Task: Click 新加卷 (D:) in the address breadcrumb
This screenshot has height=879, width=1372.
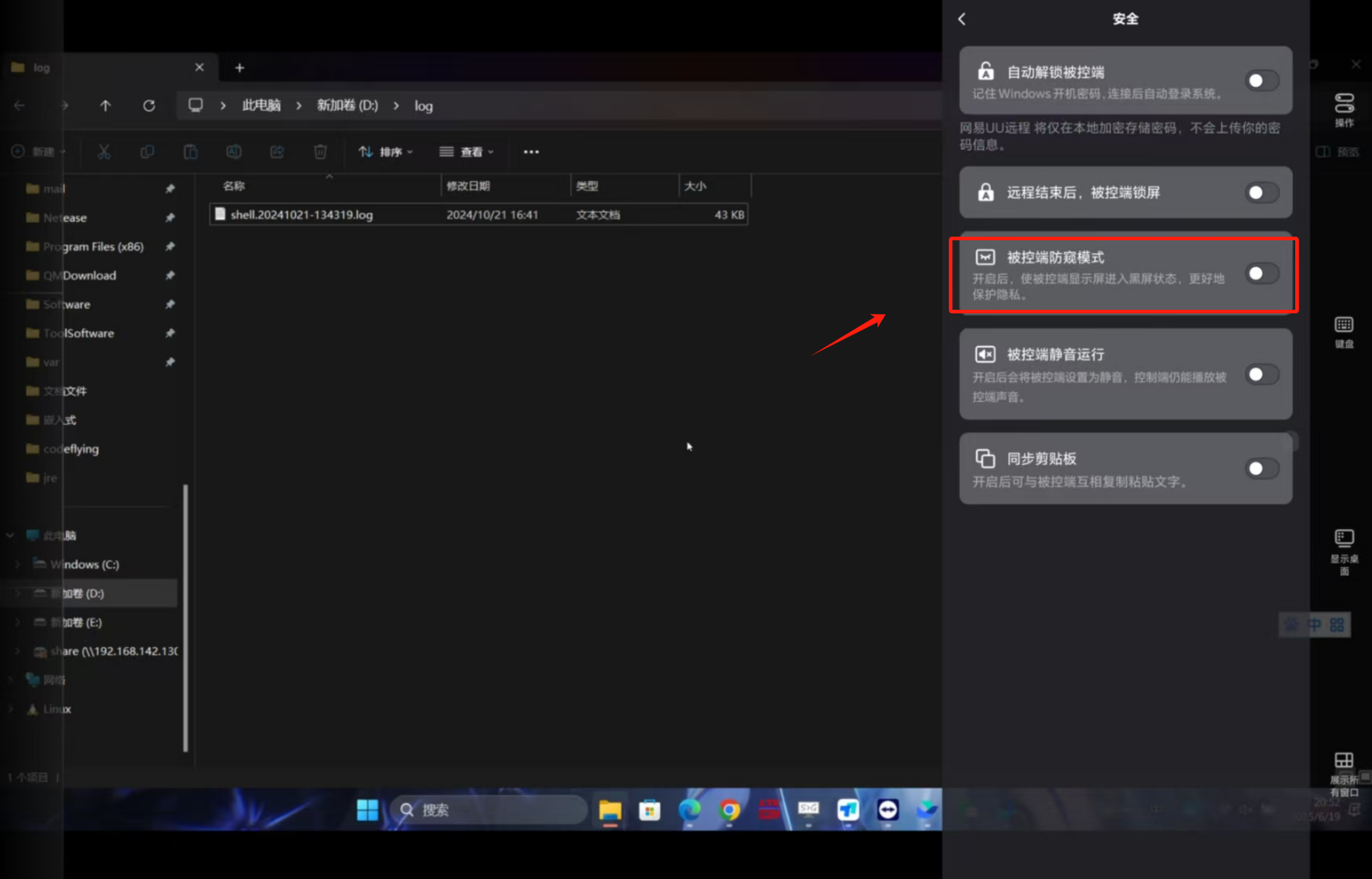Action: click(347, 106)
